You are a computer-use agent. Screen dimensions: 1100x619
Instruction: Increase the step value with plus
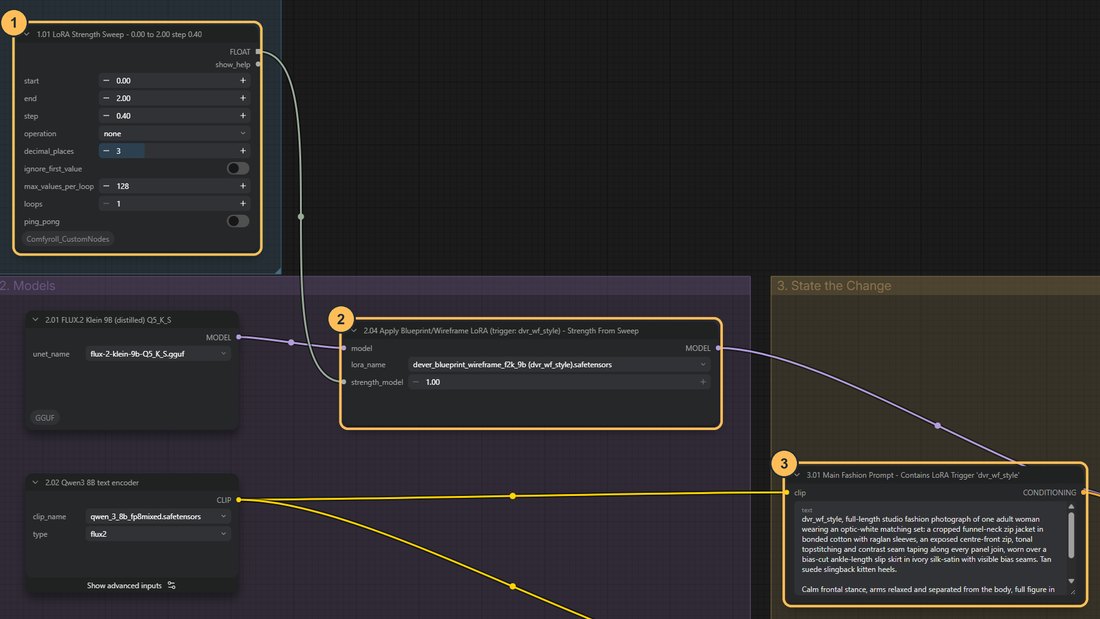[x=243, y=116]
